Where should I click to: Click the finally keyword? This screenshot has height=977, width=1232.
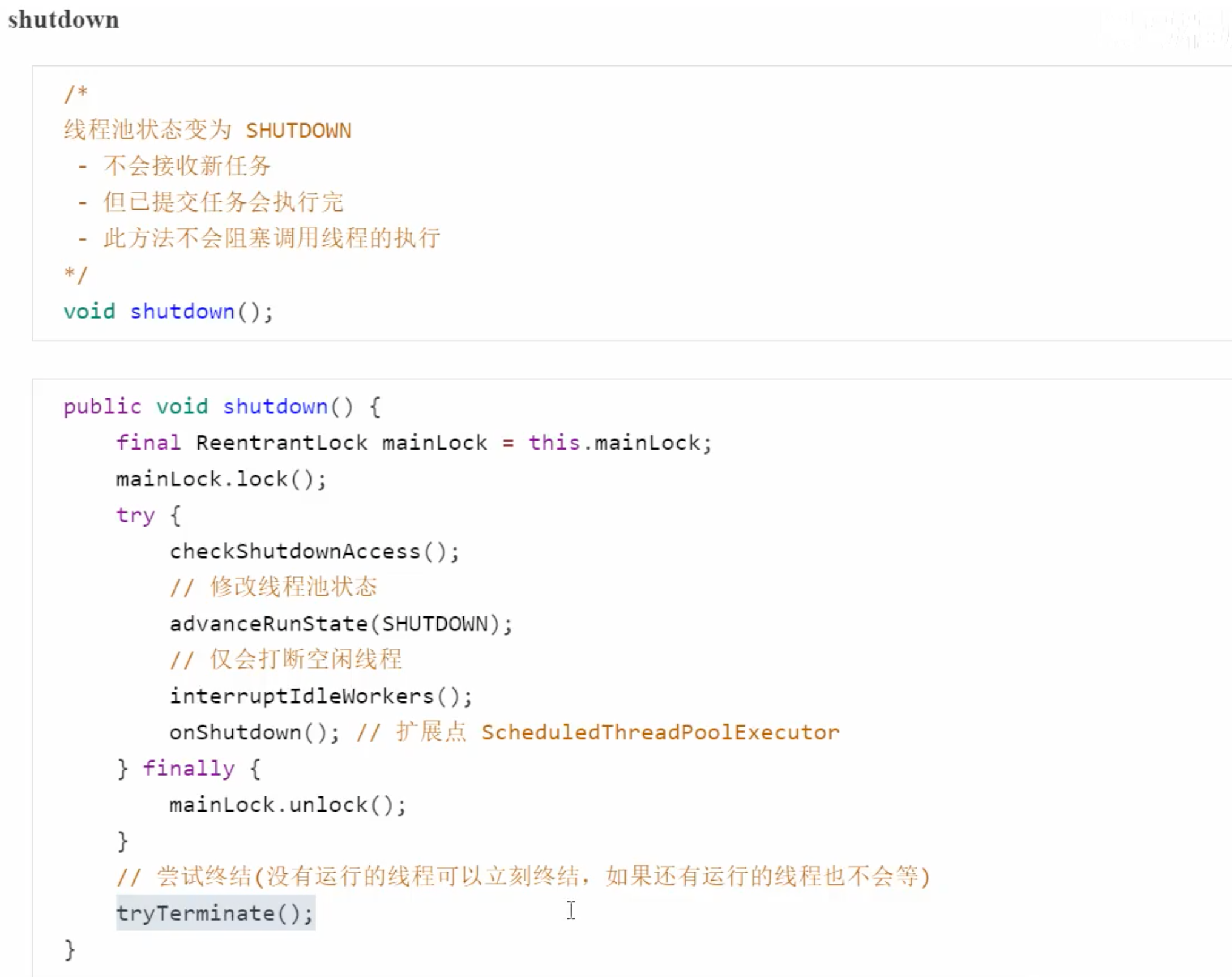click(x=189, y=769)
